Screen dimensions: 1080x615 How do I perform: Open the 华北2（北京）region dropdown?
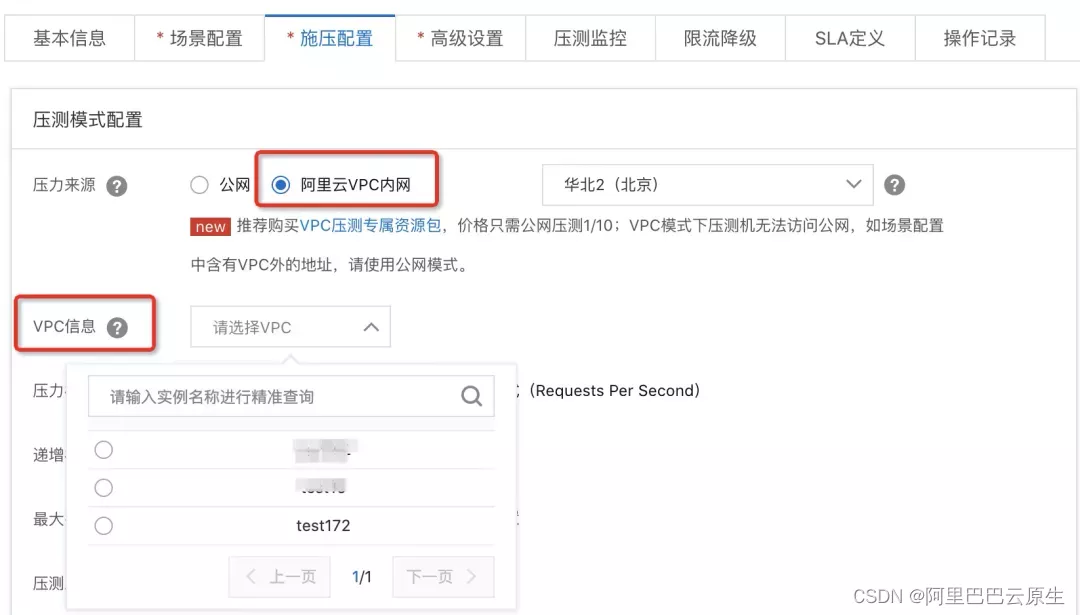707,185
